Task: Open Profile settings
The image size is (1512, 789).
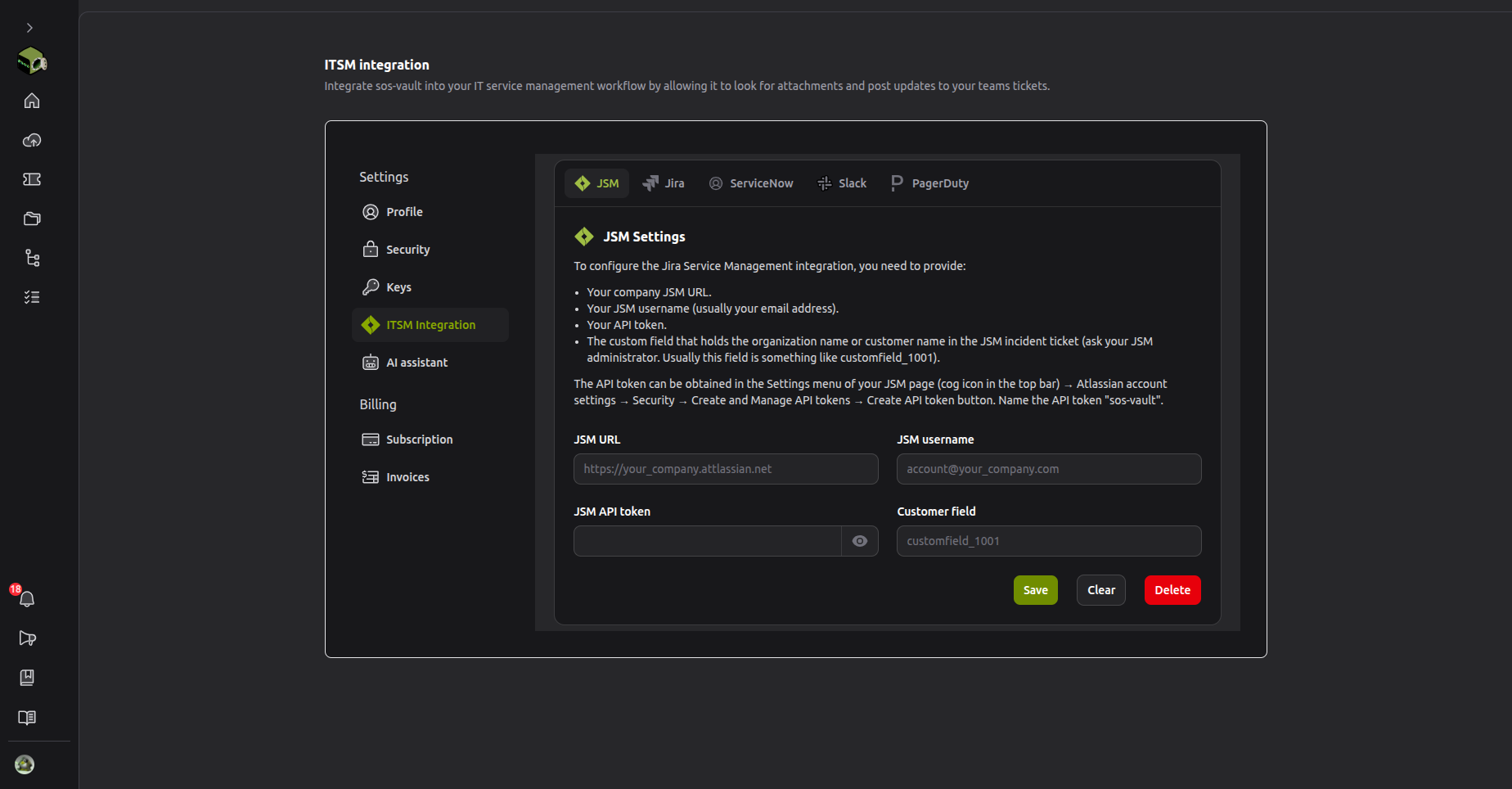Action: pos(430,212)
